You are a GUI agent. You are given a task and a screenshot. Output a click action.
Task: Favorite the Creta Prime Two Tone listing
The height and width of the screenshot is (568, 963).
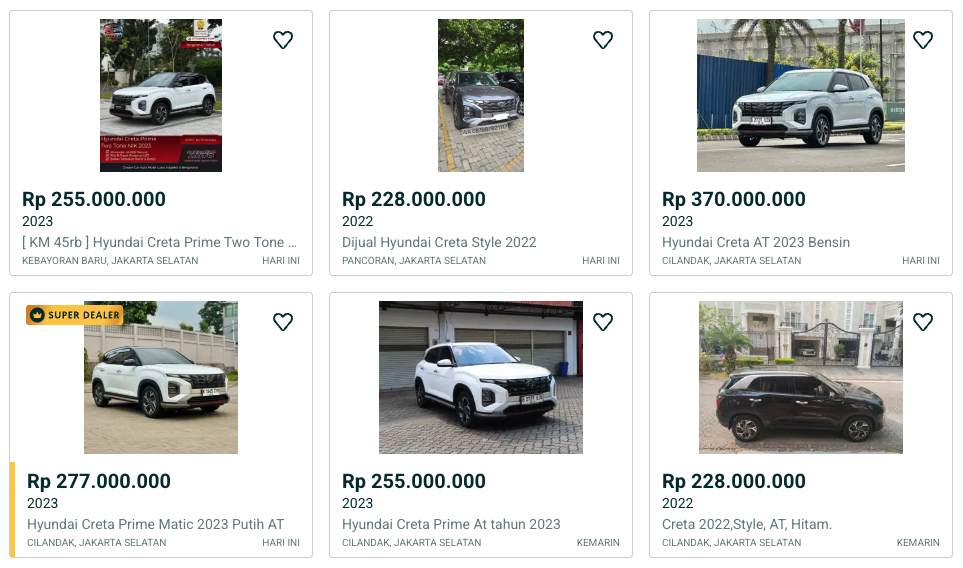coord(283,40)
